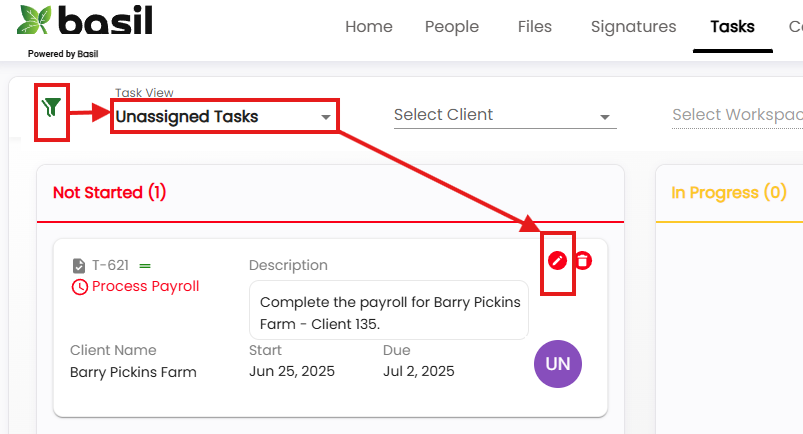Open the Process Payroll task link

tap(145, 286)
